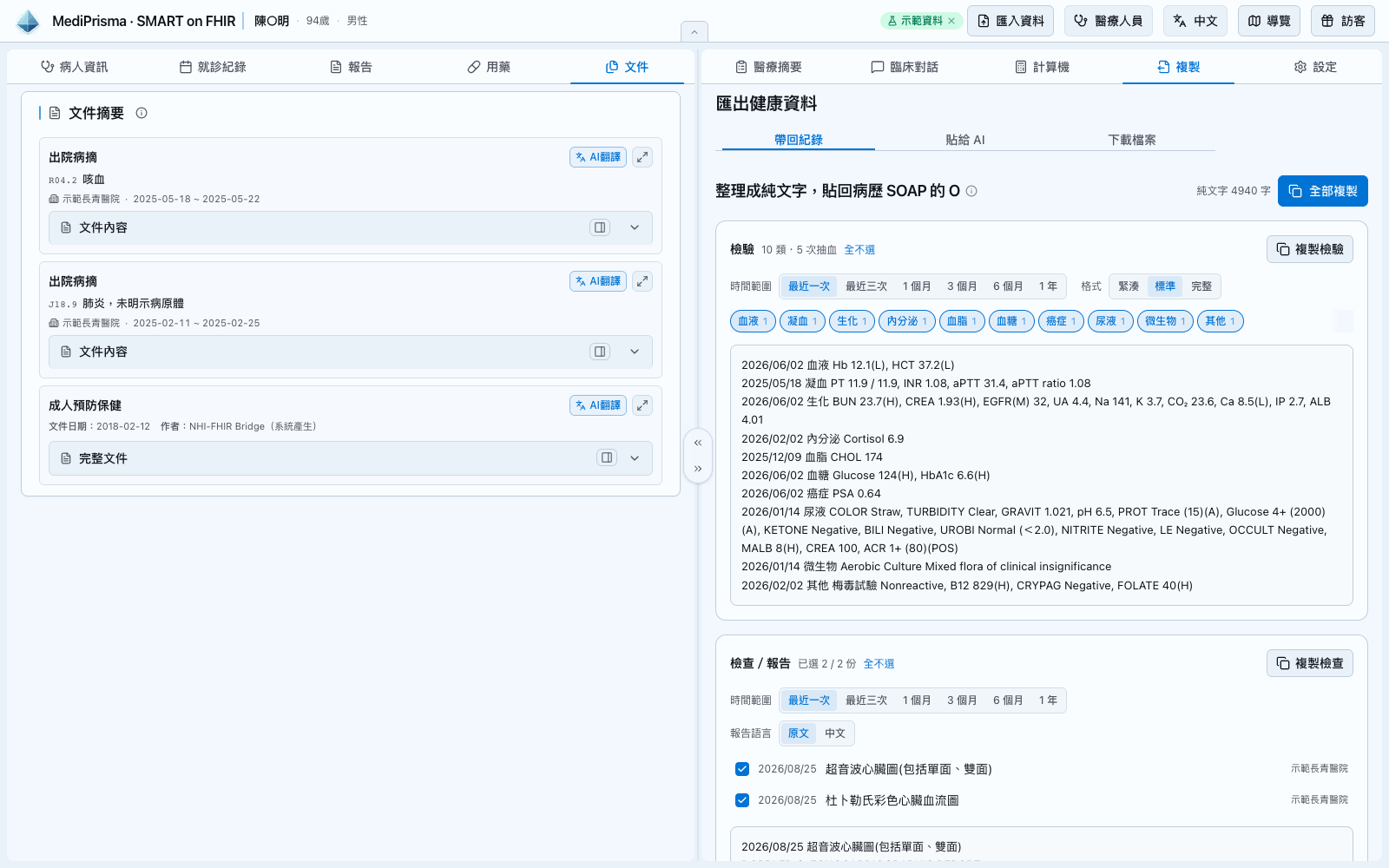Switch to 用藥 tab
The height and width of the screenshot is (868, 1389).
click(489, 67)
